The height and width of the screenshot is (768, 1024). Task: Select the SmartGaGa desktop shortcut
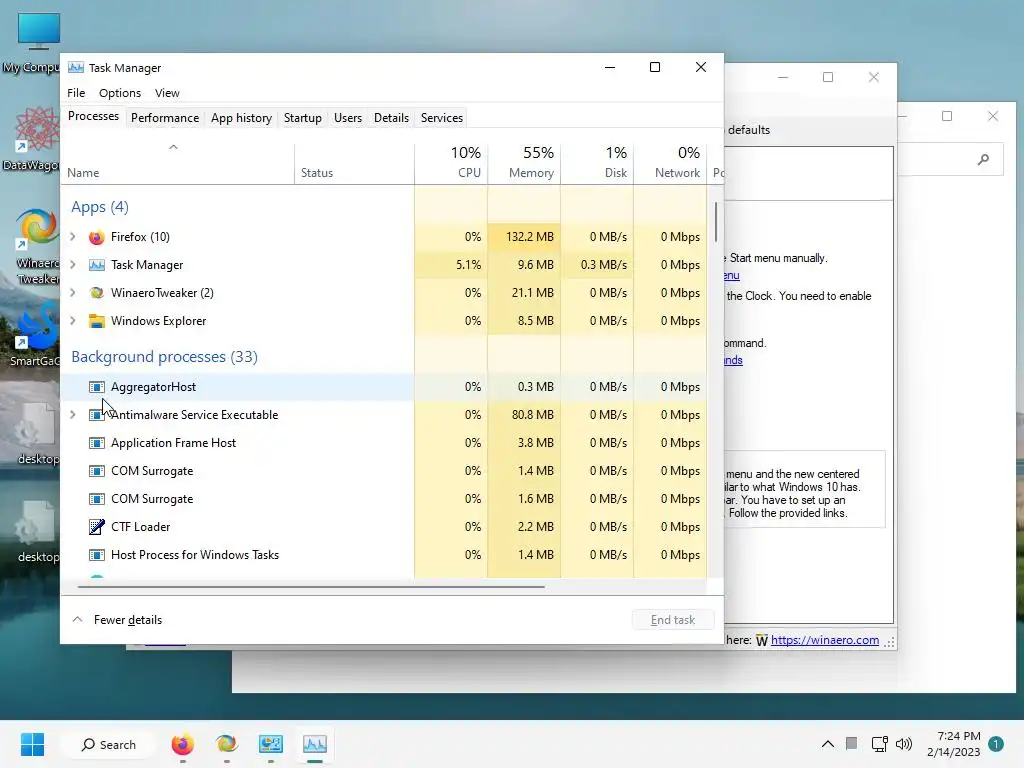point(36,334)
